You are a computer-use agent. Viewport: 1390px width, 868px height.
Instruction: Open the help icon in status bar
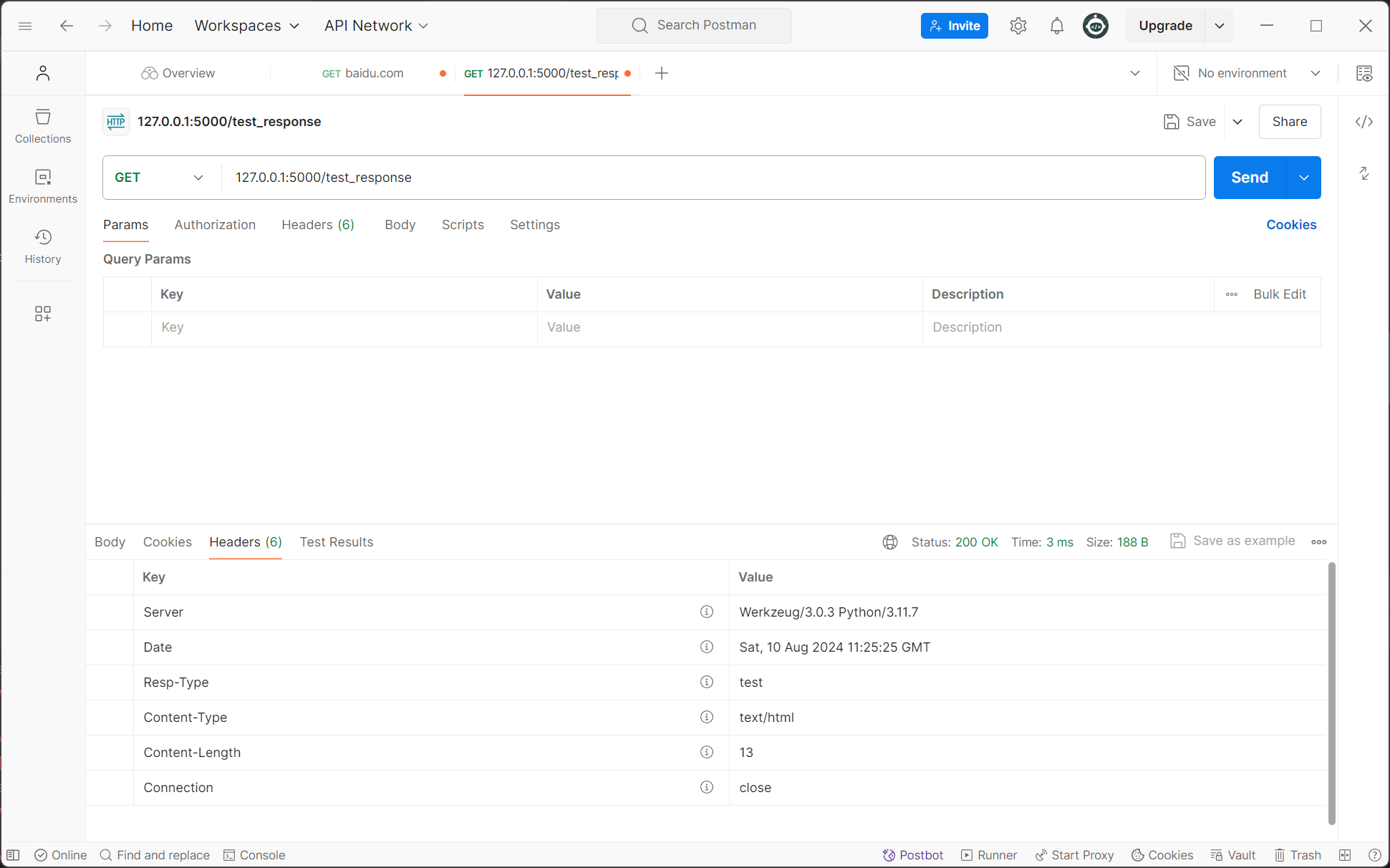[1374, 855]
